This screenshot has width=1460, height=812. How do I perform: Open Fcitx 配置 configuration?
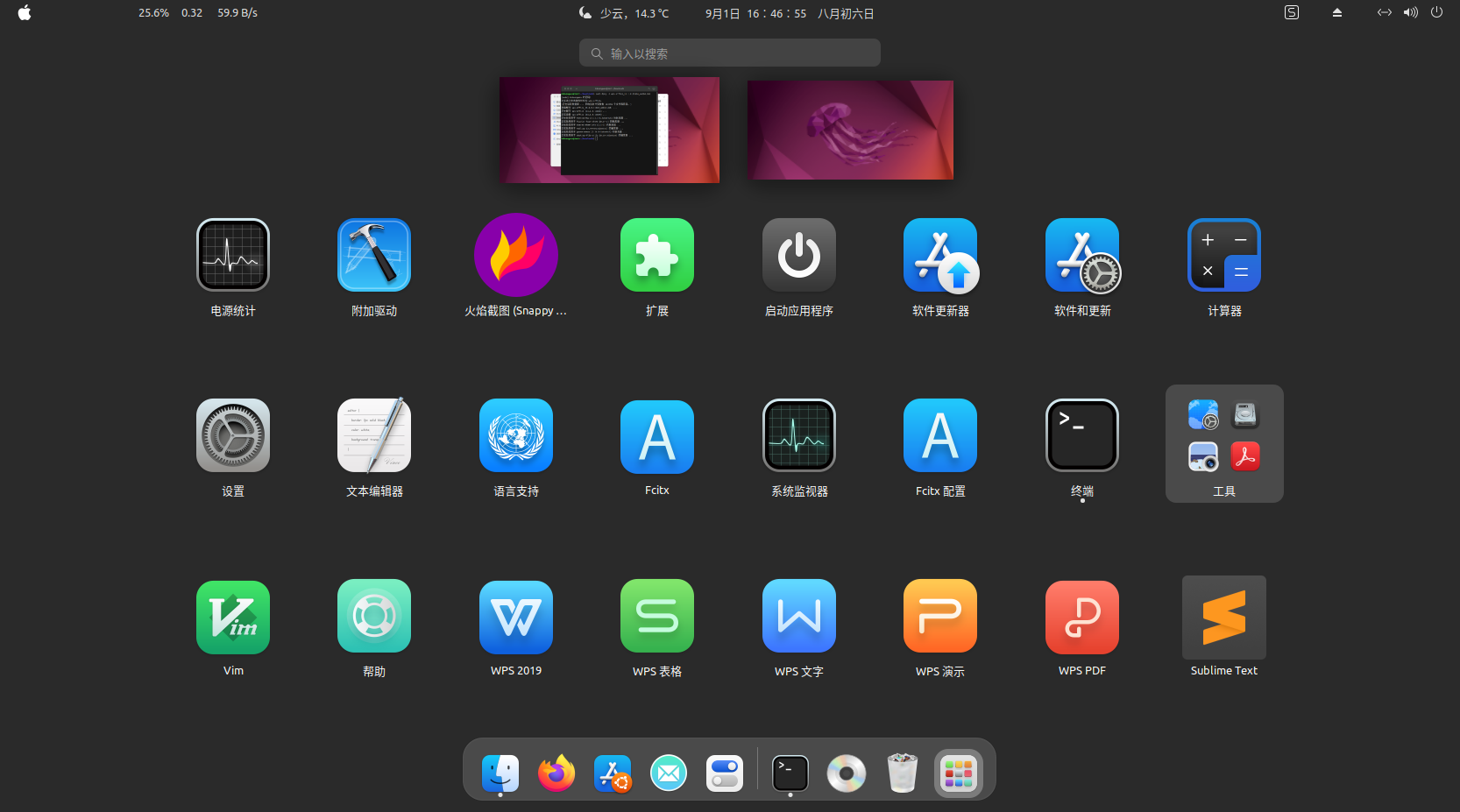point(940,435)
